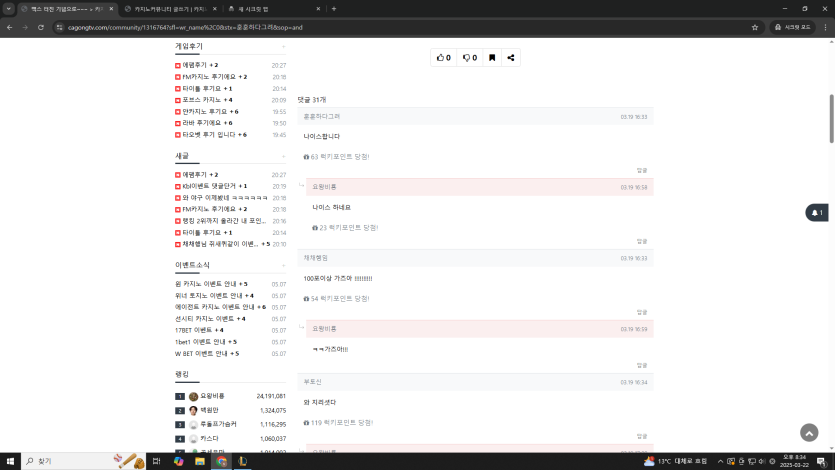Click comment author name 채채형님
Viewport: 835px width, 470px height.
tap(316, 258)
